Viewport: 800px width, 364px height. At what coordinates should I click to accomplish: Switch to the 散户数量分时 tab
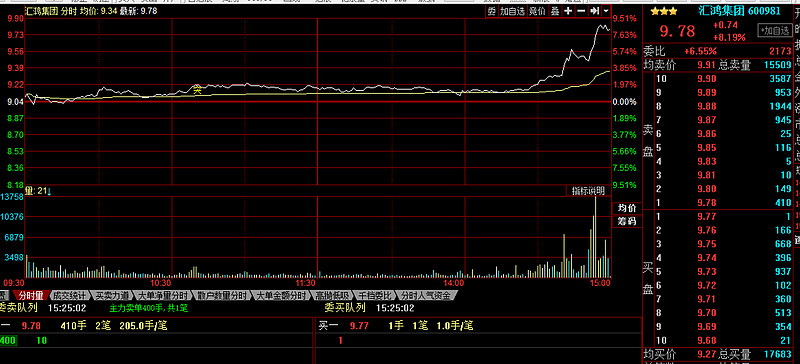pos(222,296)
